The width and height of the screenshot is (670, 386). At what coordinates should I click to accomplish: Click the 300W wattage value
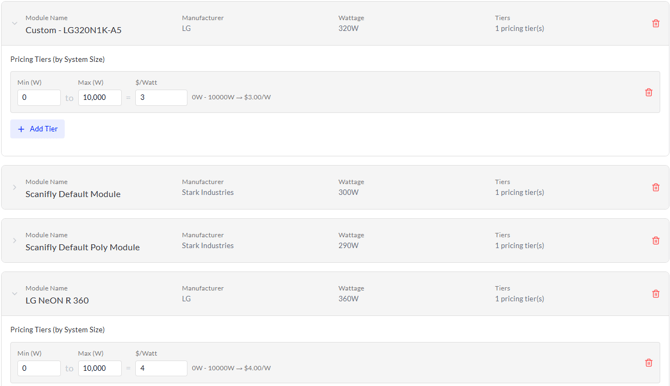(348, 192)
